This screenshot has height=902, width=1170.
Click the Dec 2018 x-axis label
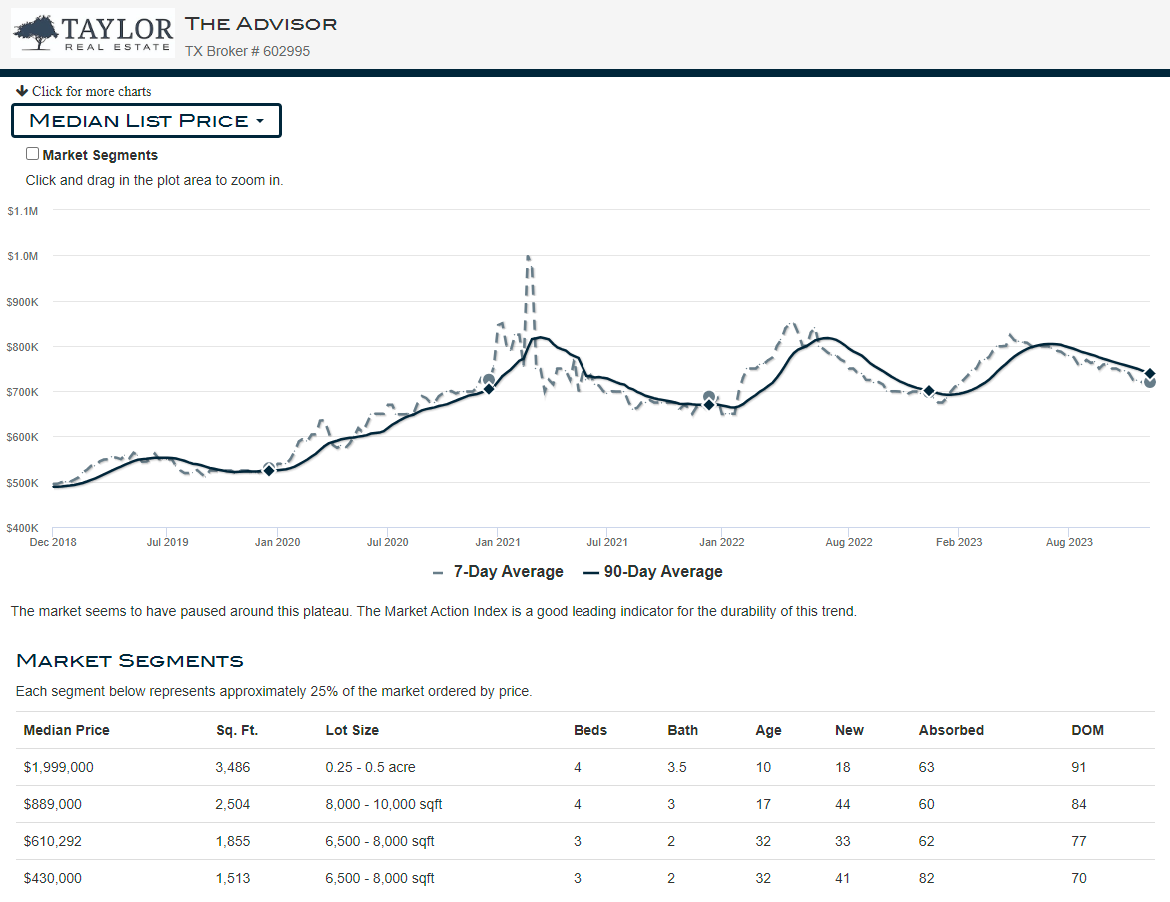tap(53, 542)
